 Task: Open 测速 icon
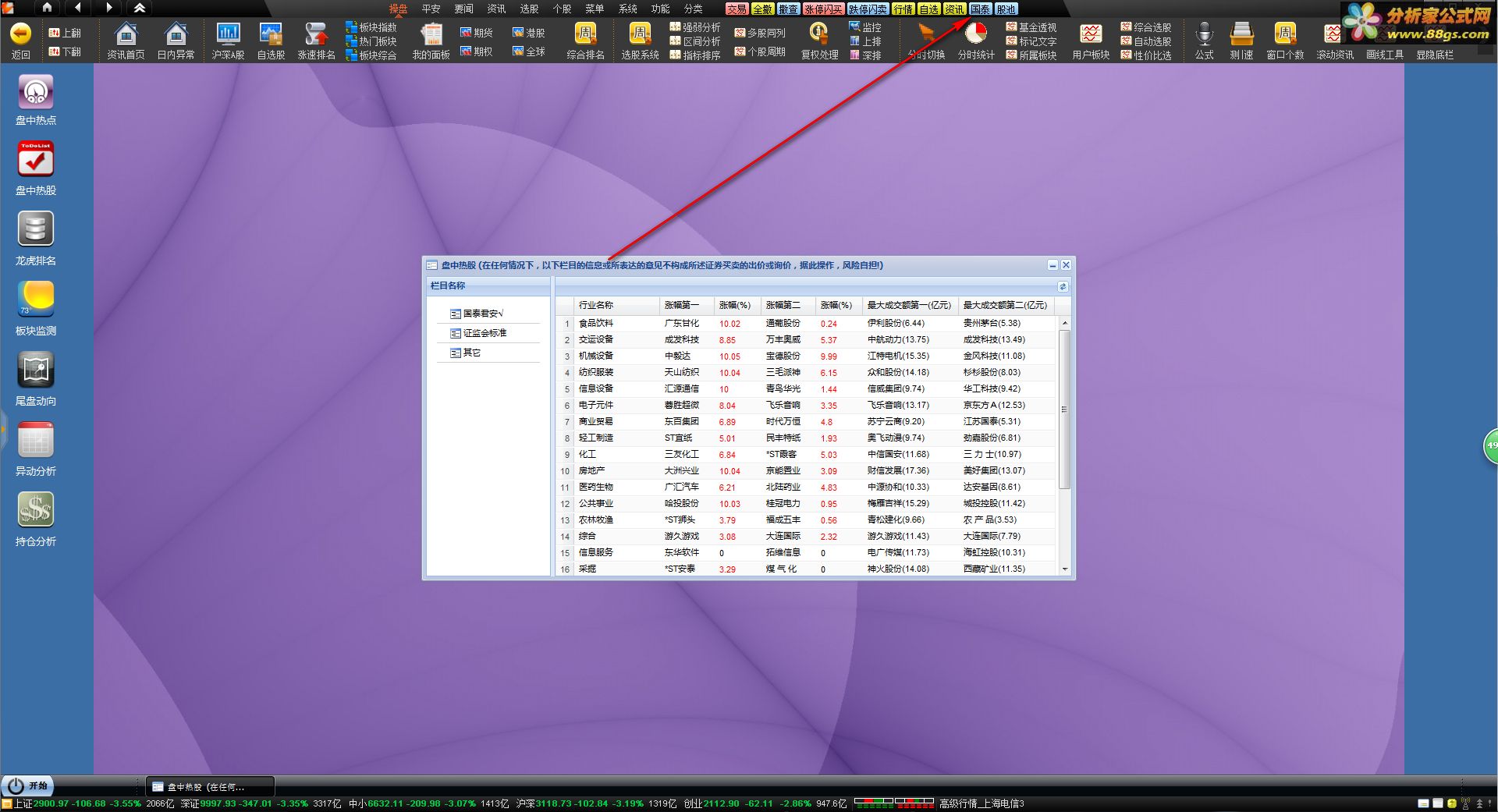click(x=1241, y=34)
